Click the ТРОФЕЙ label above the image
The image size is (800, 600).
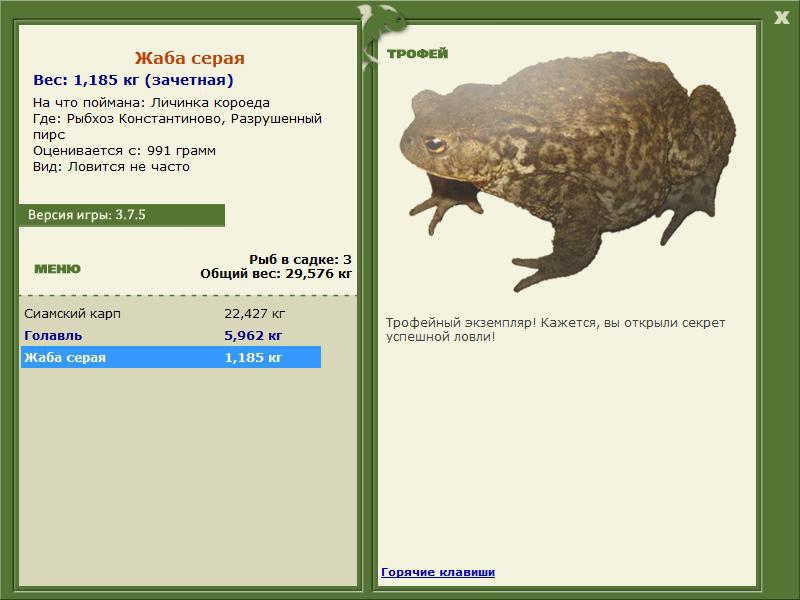(417, 54)
